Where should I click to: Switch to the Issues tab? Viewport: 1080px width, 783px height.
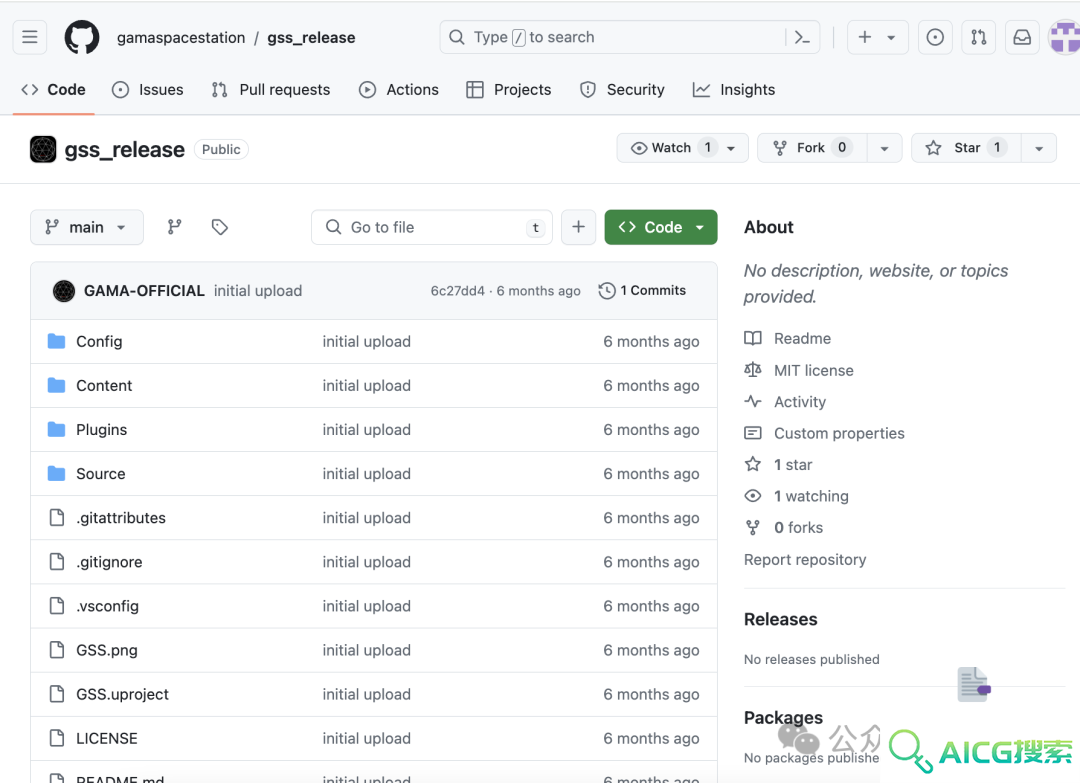(x=147, y=90)
